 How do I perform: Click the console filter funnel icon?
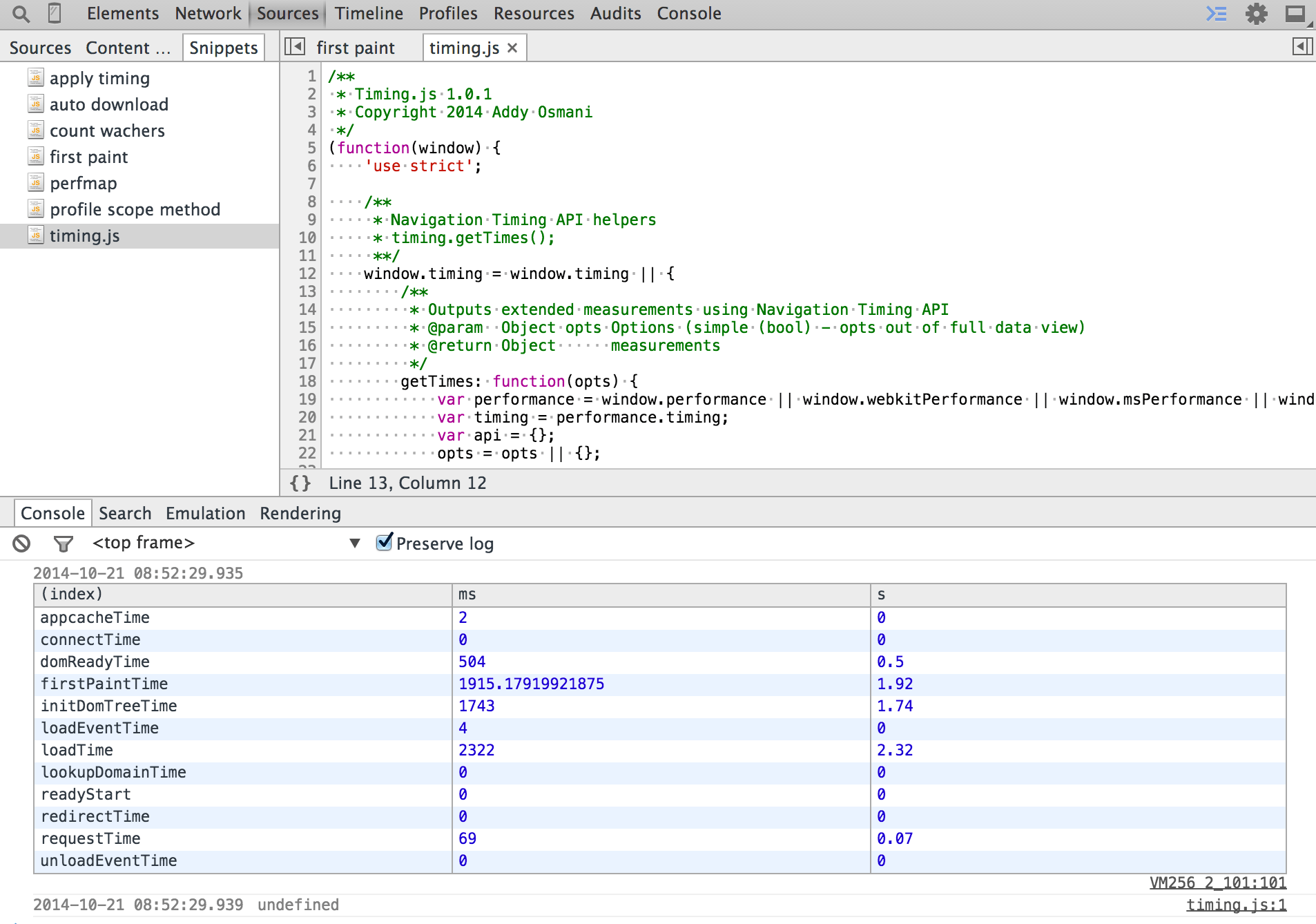click(64, 543)
